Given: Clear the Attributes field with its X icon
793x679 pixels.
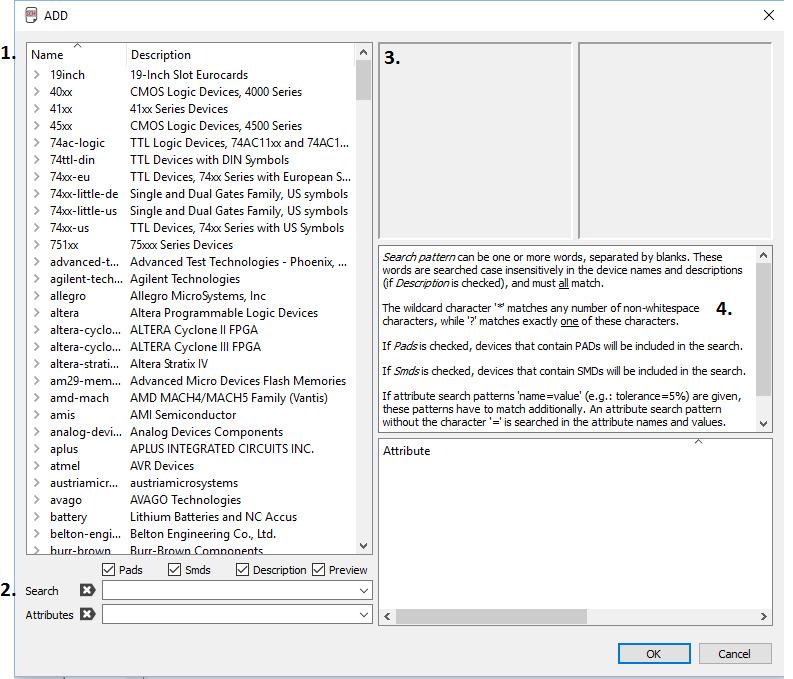Looking at the screenshot, I should 87,614.
